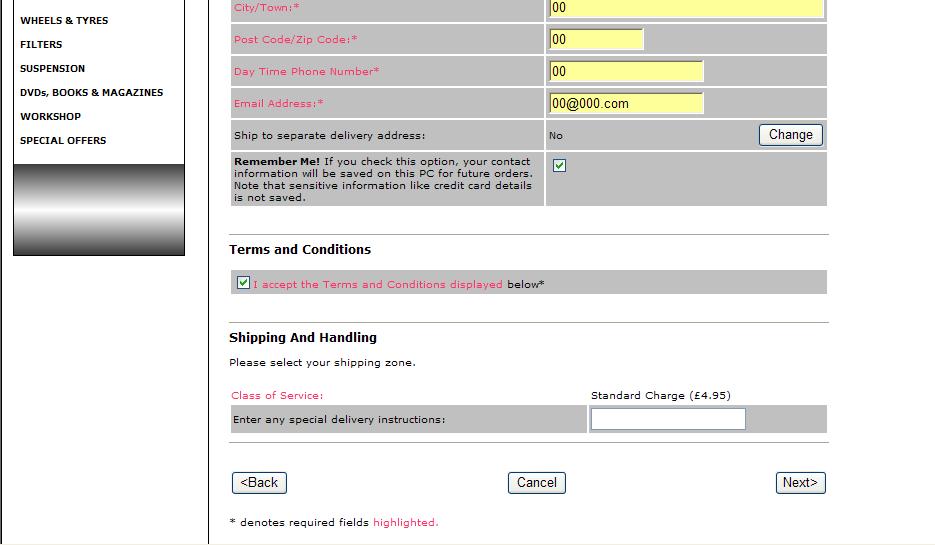View the Special Offers category

pos(63,141)
